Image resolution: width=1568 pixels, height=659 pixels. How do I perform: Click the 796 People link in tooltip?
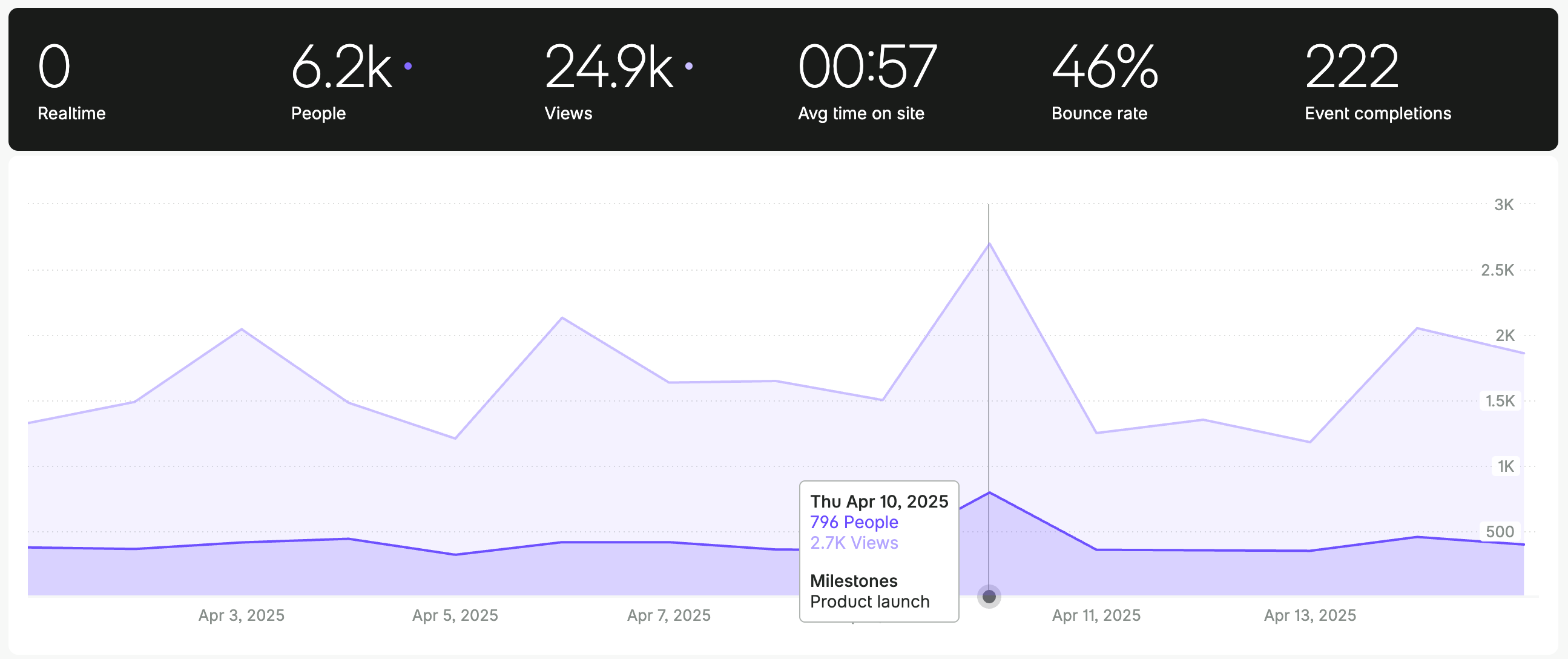coord(854,522)
